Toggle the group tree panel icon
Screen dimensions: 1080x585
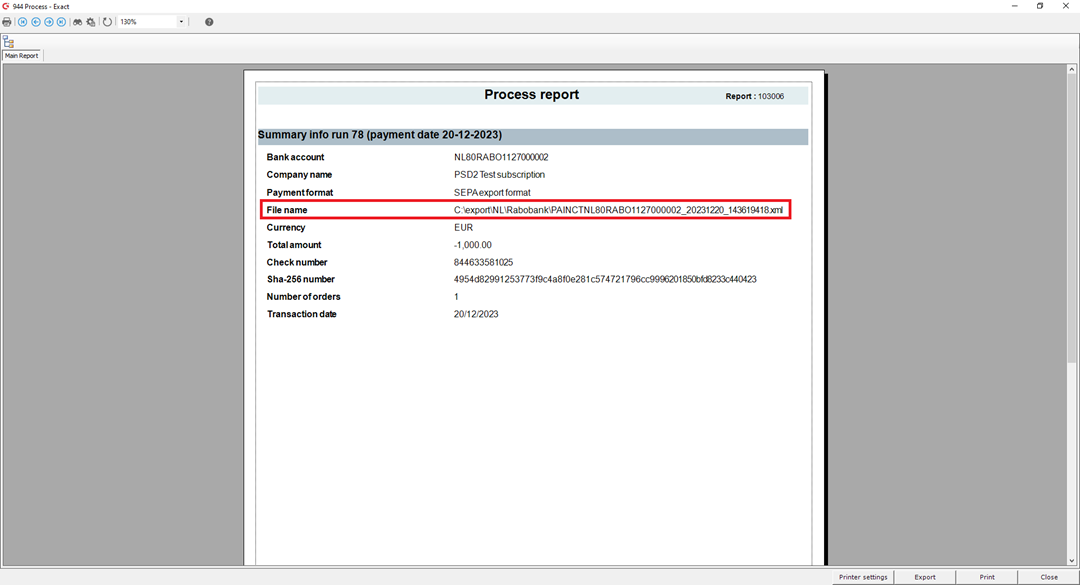pos(8,42)
